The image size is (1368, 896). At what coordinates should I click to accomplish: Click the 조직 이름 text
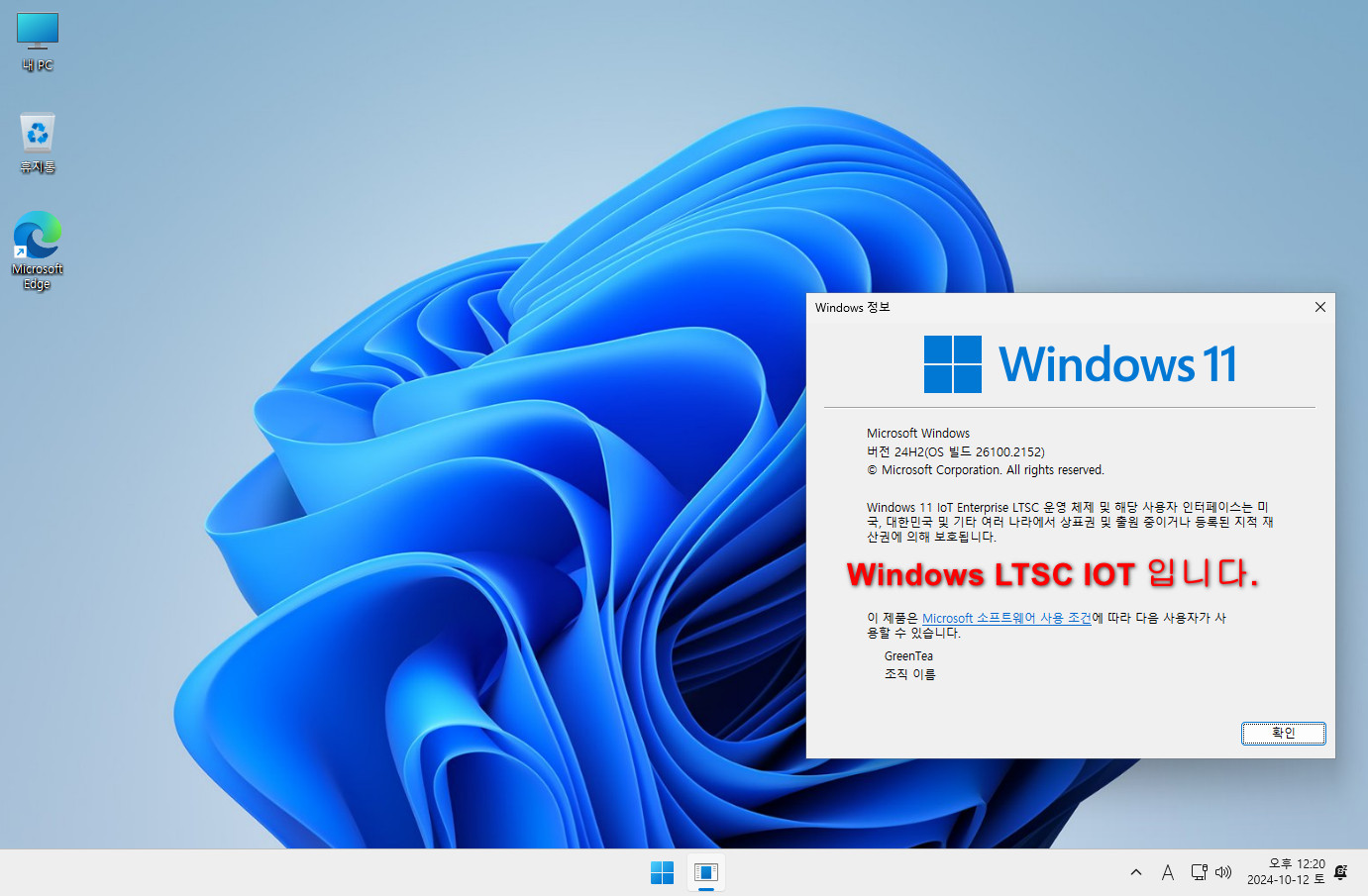tap(909, 674)
